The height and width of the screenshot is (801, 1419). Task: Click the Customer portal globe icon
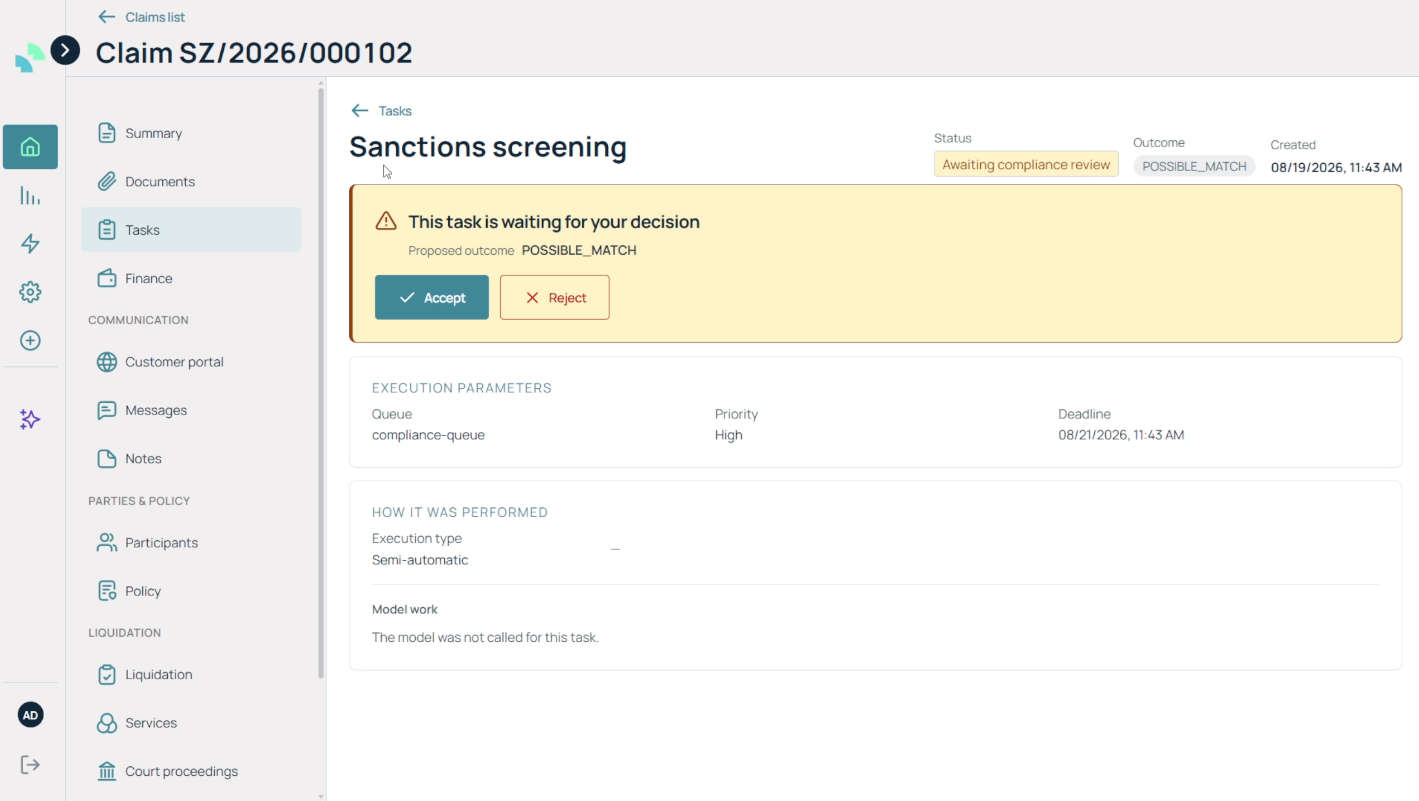click(107, 362)
